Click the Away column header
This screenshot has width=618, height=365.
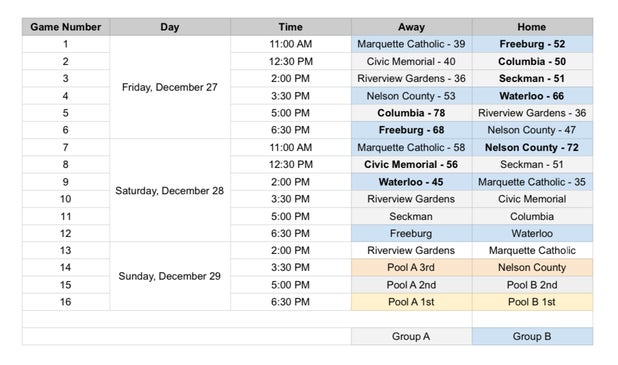tap(411, 27)
